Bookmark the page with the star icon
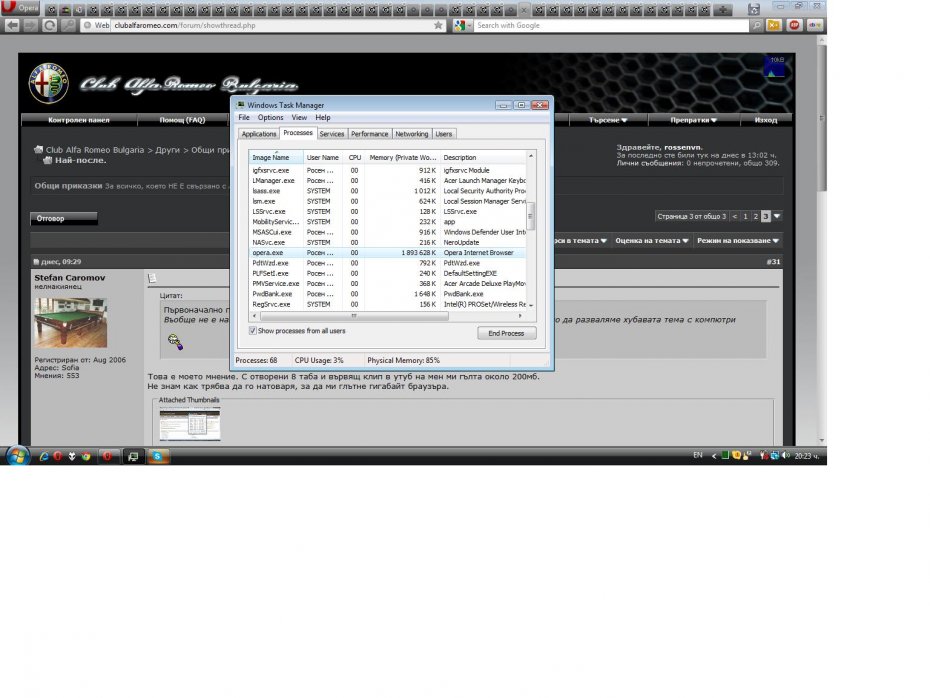The width and height of the screenshot is (930, 698). tap(438, 25)
